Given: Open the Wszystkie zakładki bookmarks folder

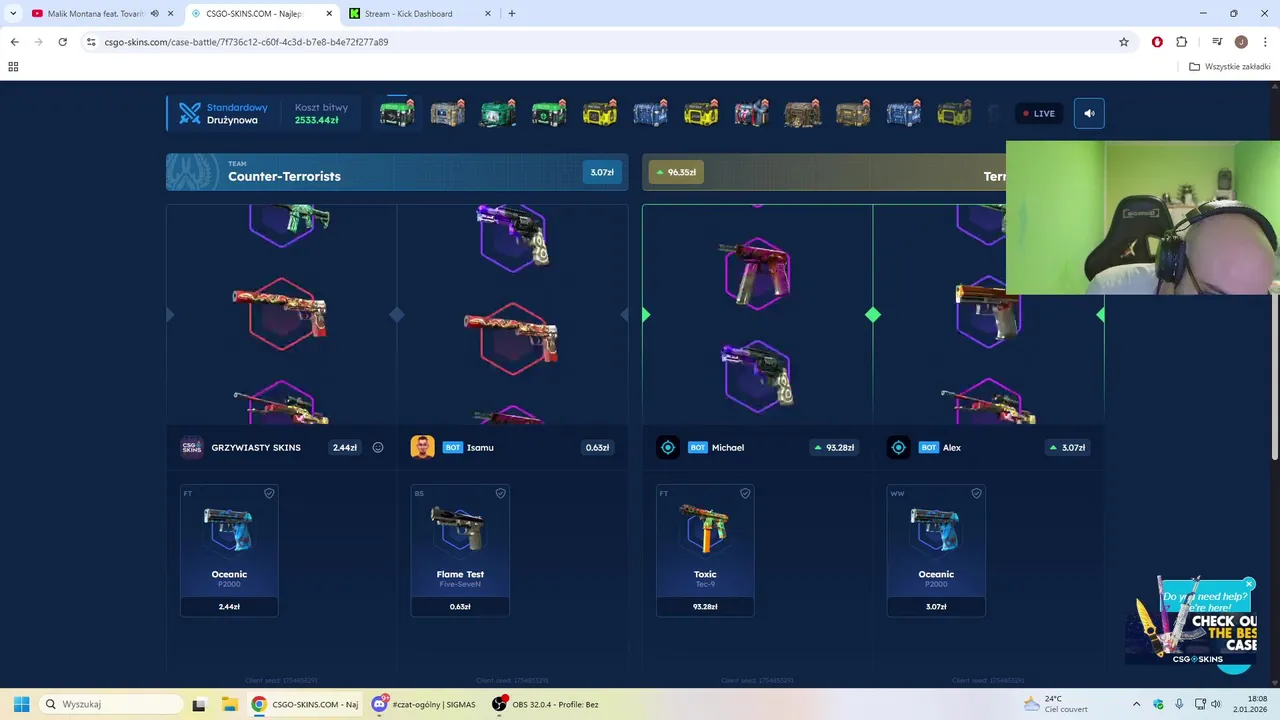Looking at the screenshot, I should [x=1229, y=67].
